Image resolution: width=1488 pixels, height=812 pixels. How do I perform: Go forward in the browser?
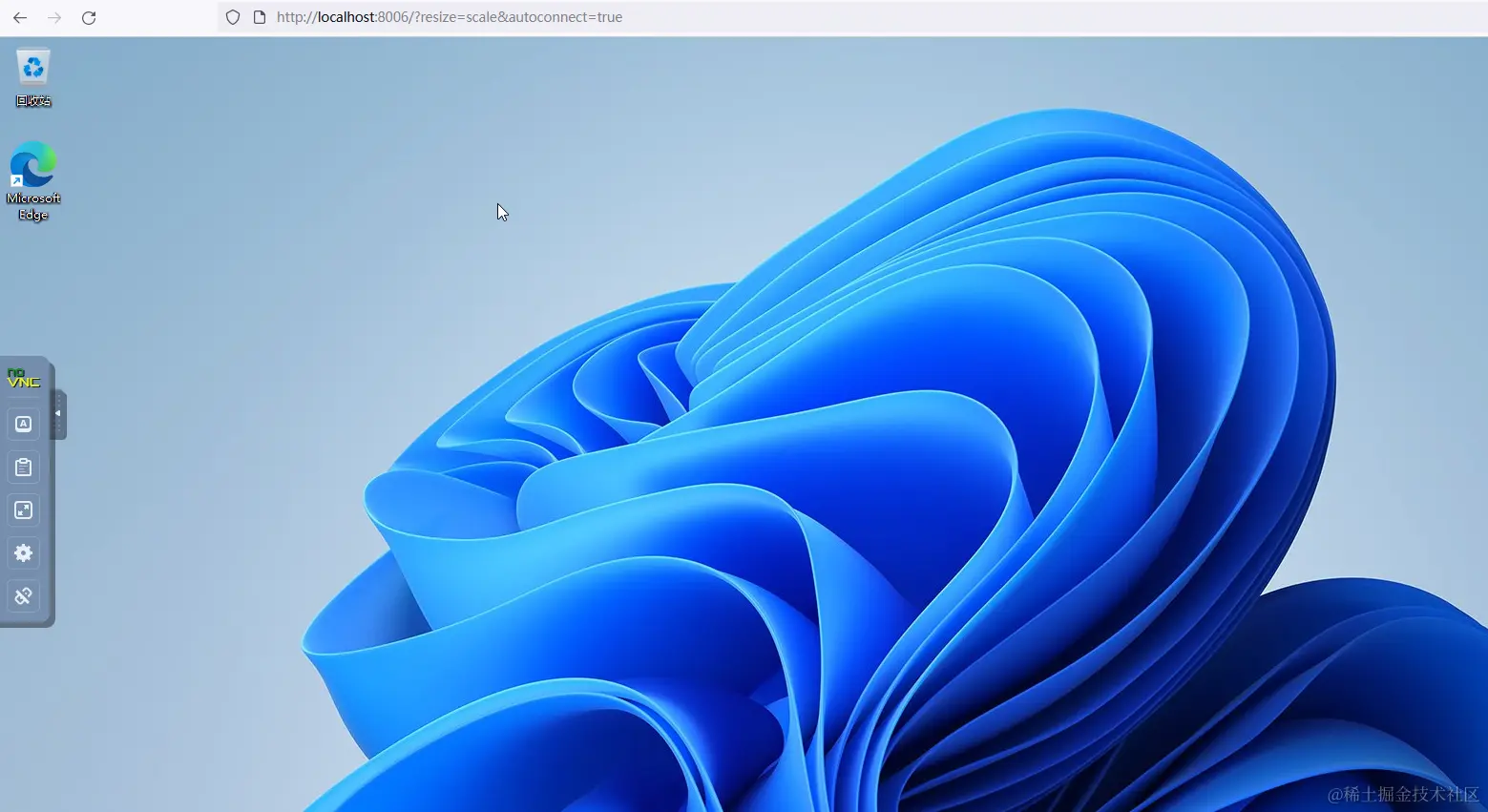54,17
